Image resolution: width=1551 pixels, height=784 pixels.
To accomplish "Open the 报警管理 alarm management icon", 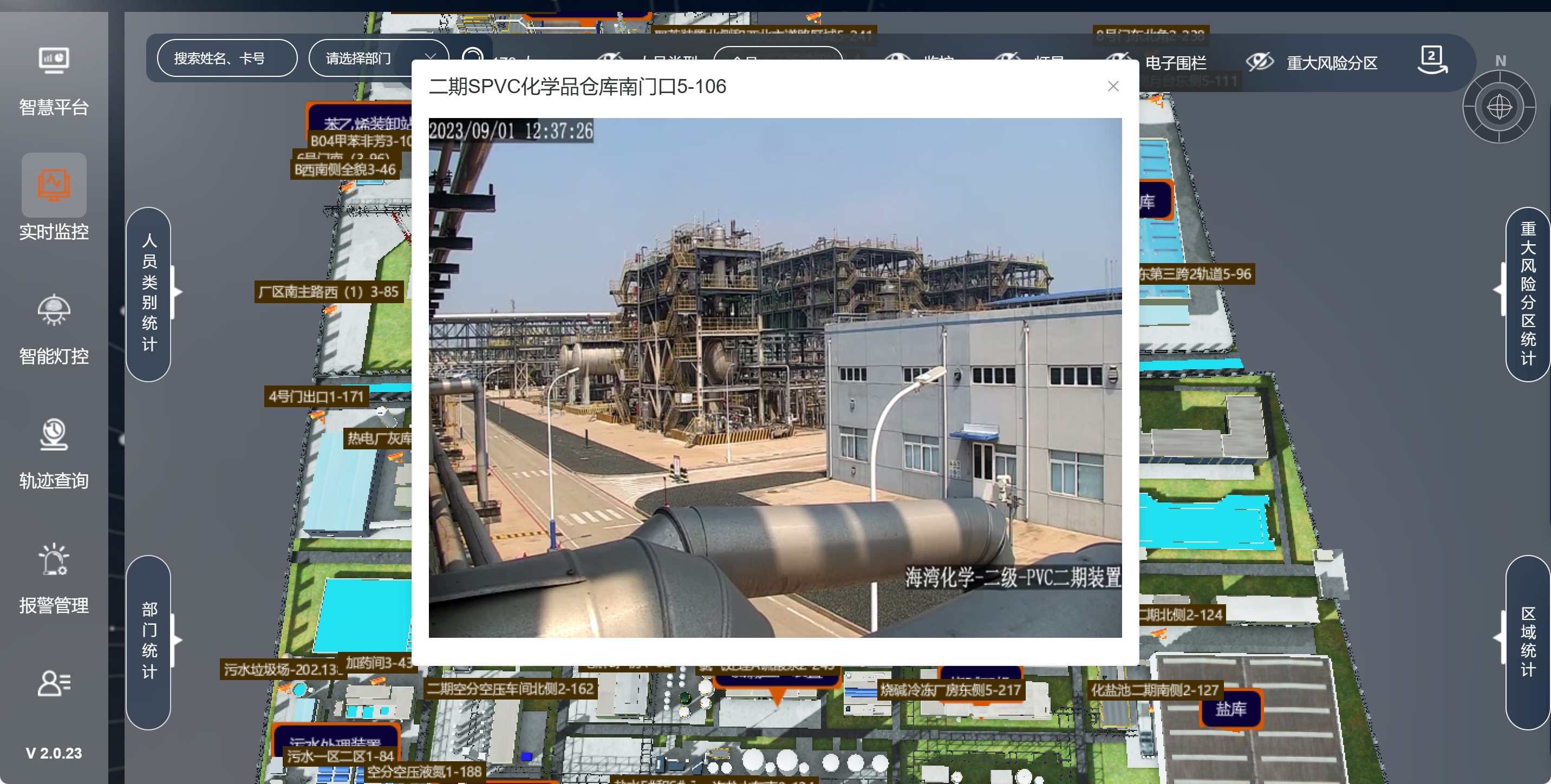I will [54, 559].
